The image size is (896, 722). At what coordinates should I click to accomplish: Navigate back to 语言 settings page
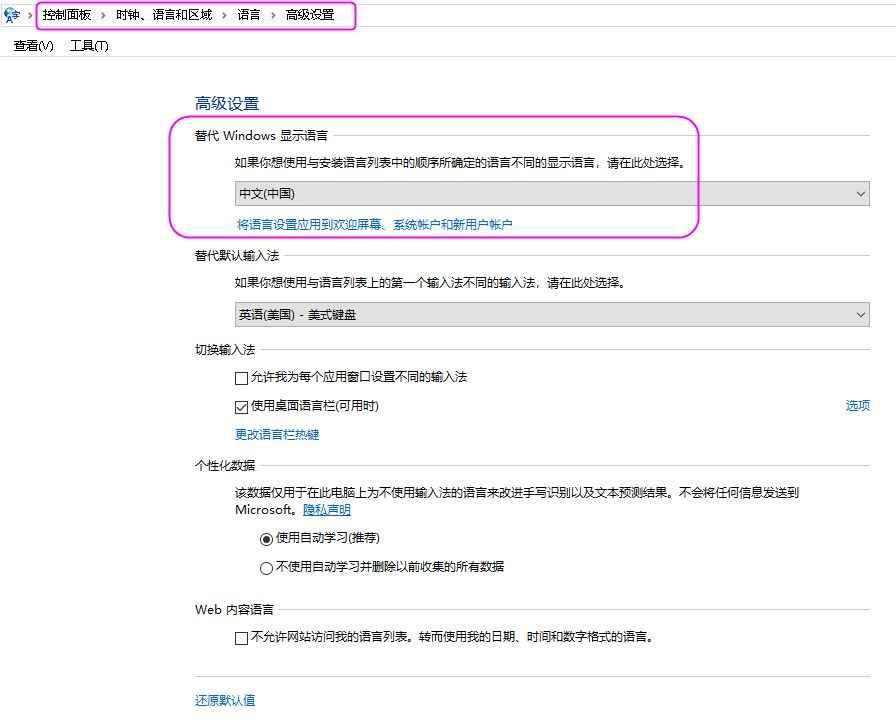click(249, 15)
